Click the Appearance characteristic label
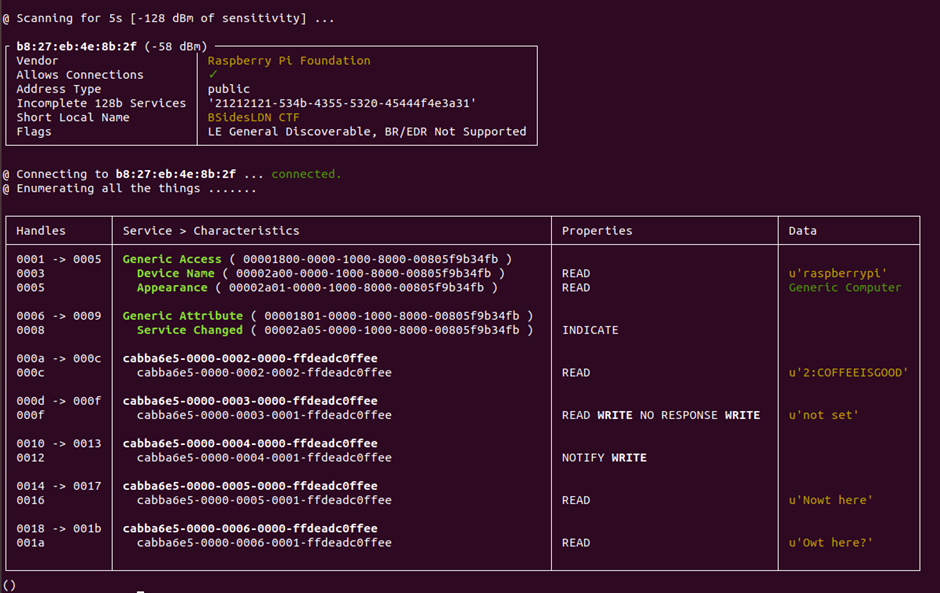 pos(172,288)
